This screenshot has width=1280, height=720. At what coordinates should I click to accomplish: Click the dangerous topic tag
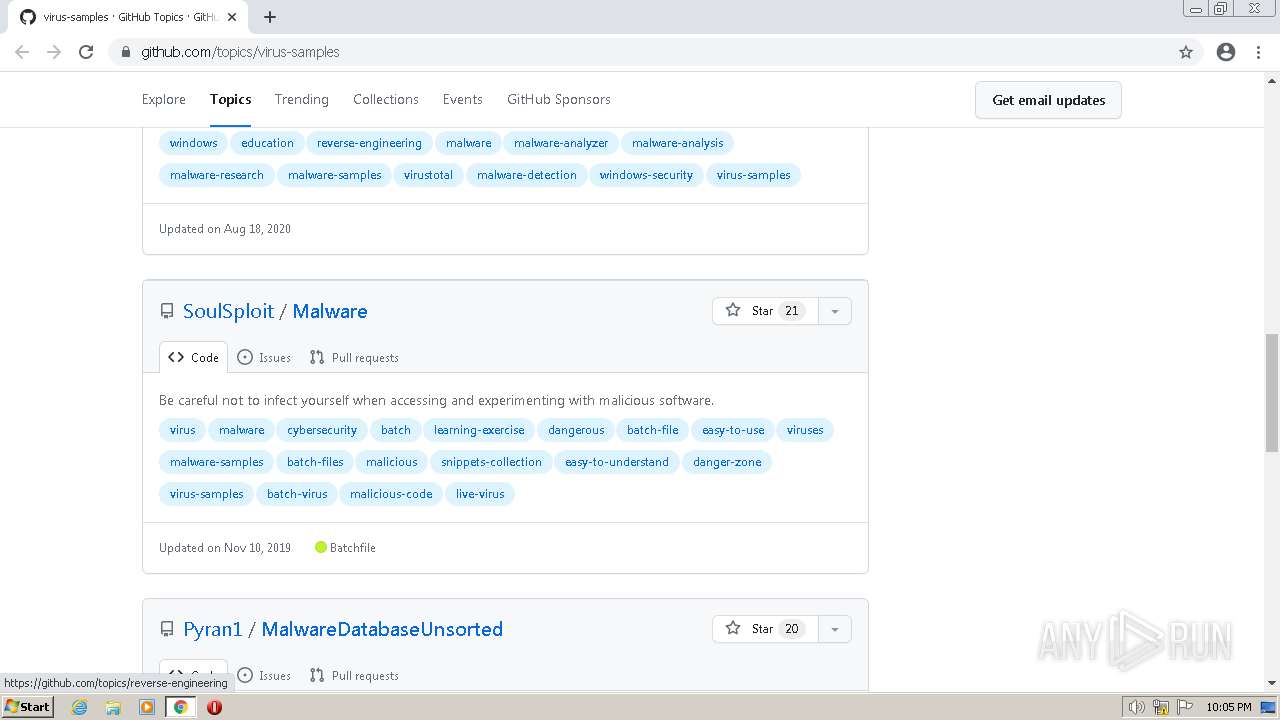pos(576,430)
